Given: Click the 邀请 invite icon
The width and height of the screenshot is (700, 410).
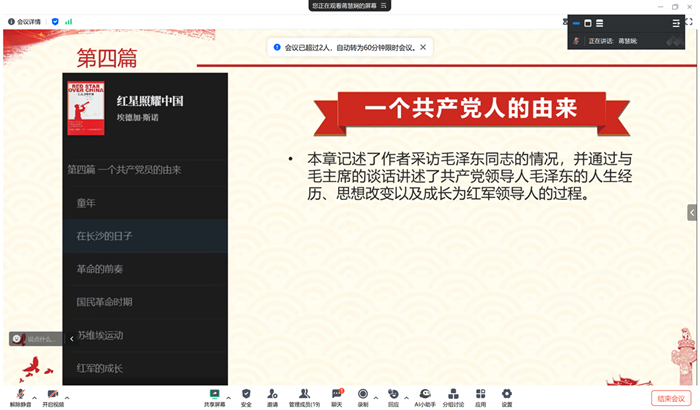Looking at the screenshot, I should click(273, 394).
